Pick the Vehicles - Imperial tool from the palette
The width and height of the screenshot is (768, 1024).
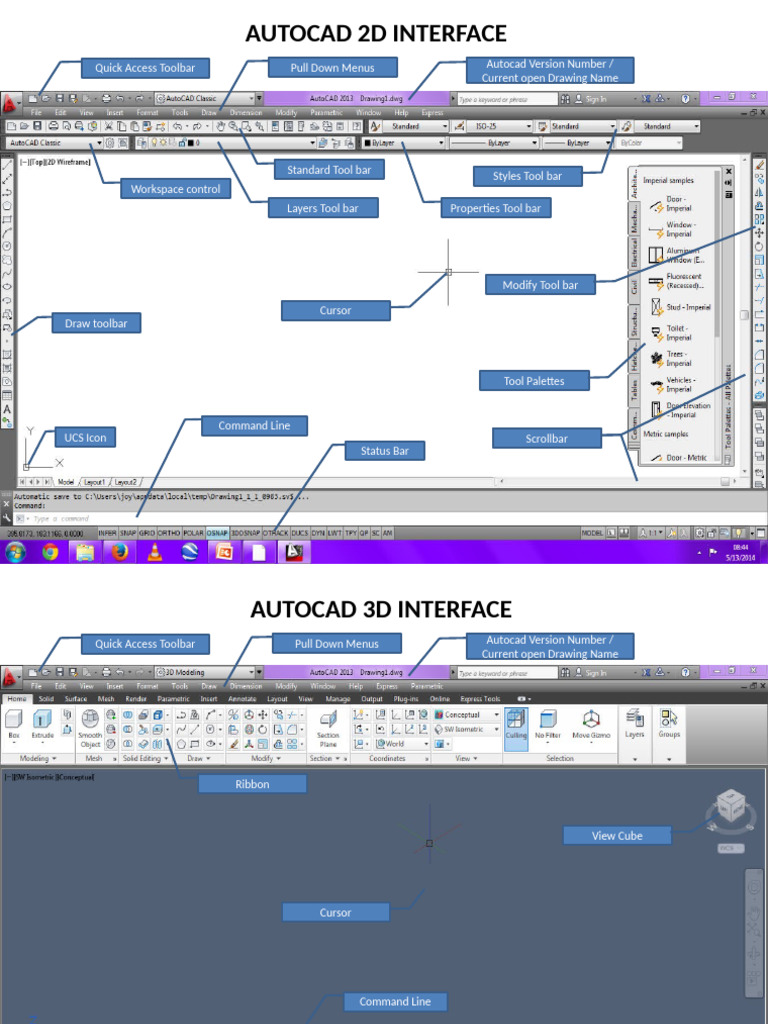click(673, 384)
